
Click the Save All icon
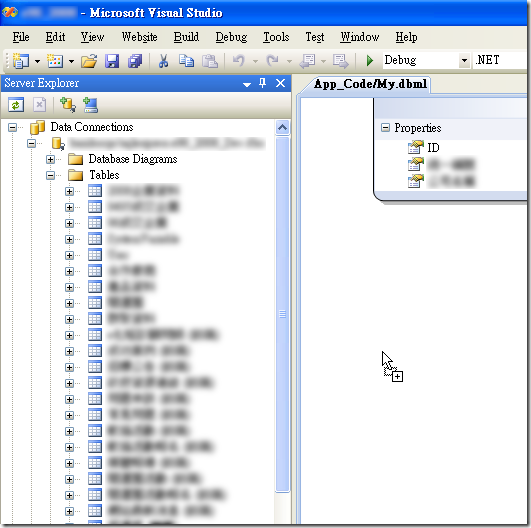[135, 61]
